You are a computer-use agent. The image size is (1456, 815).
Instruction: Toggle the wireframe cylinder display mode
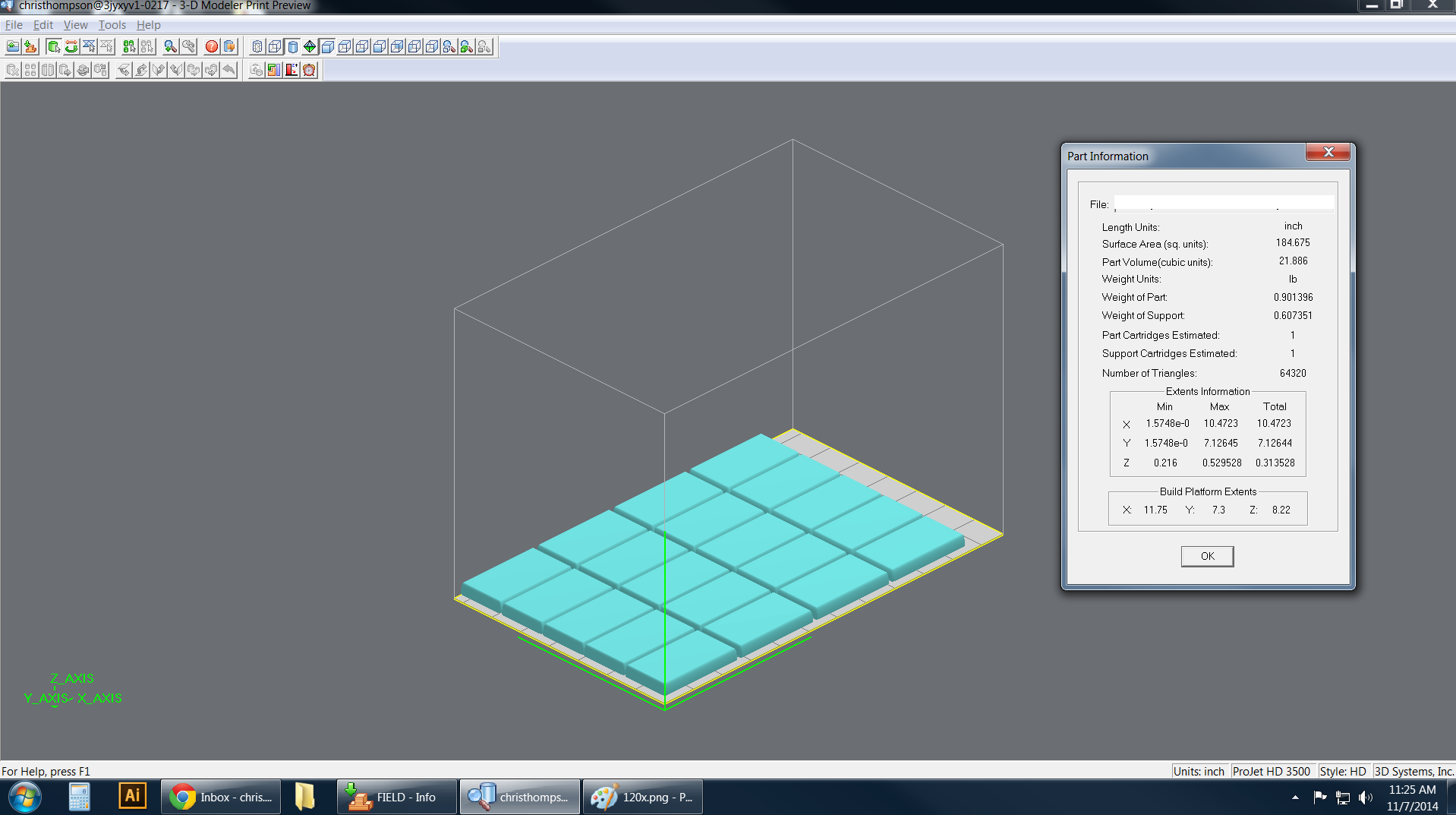(x=257, y=47)
